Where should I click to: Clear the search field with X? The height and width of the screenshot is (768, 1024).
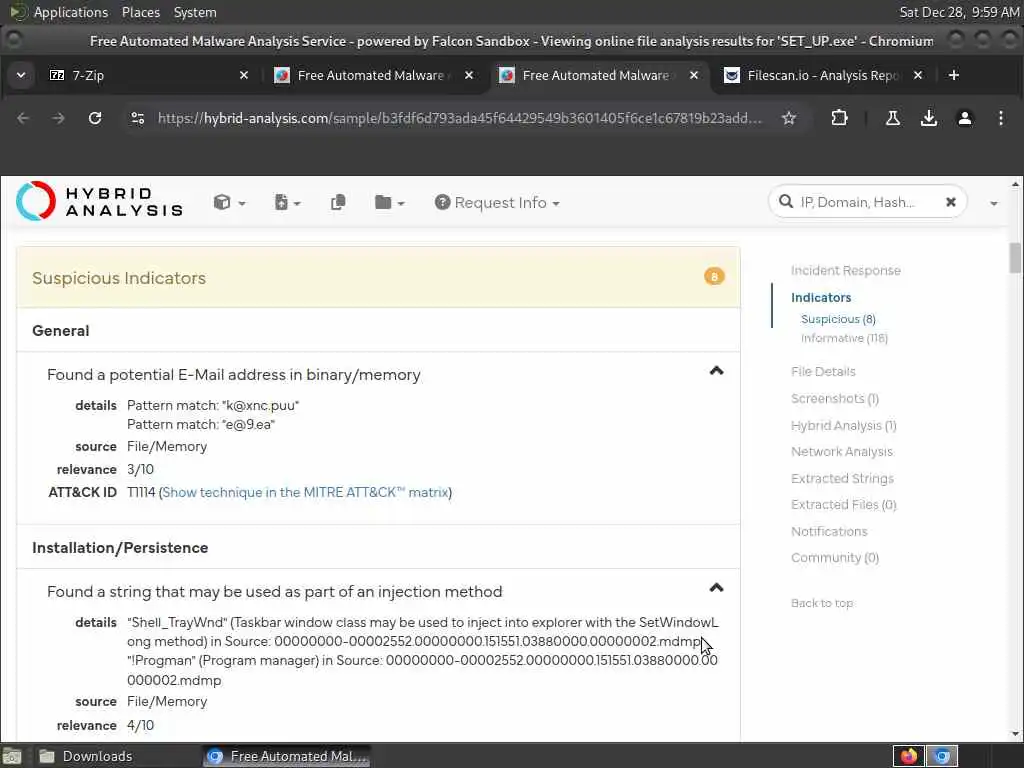pyautogui.click(x=951, y=202)
